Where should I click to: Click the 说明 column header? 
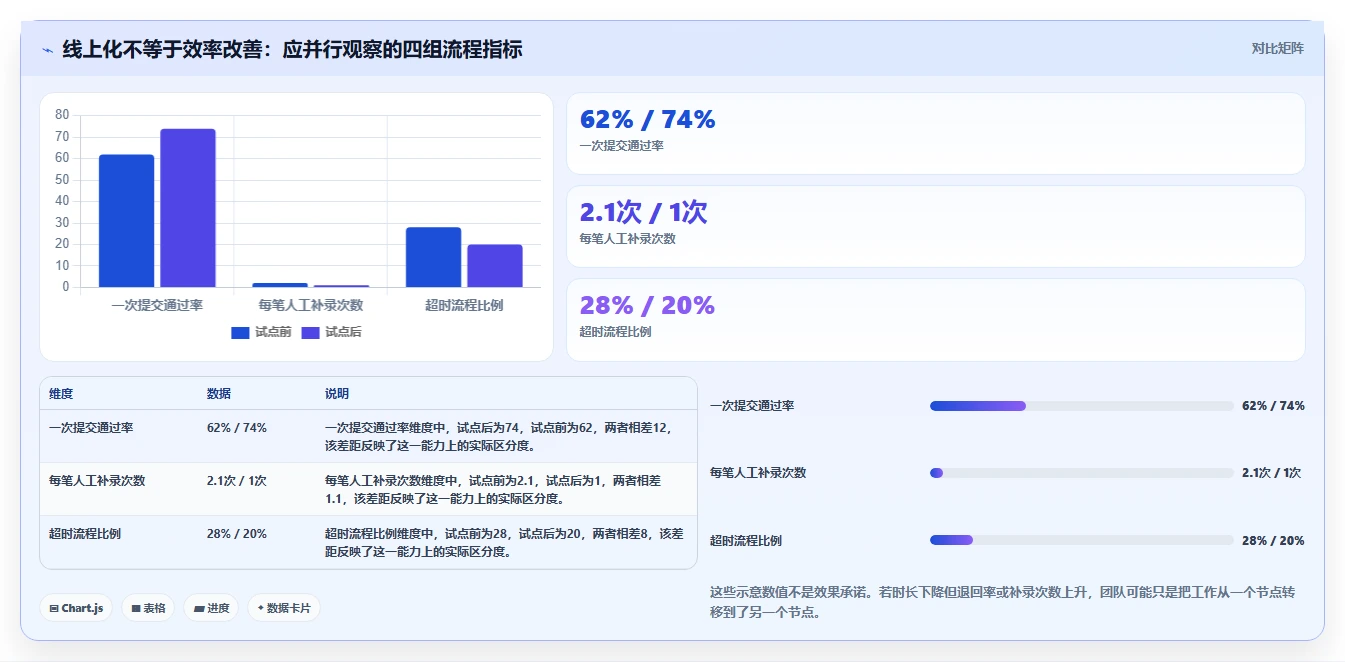(337, 394)
